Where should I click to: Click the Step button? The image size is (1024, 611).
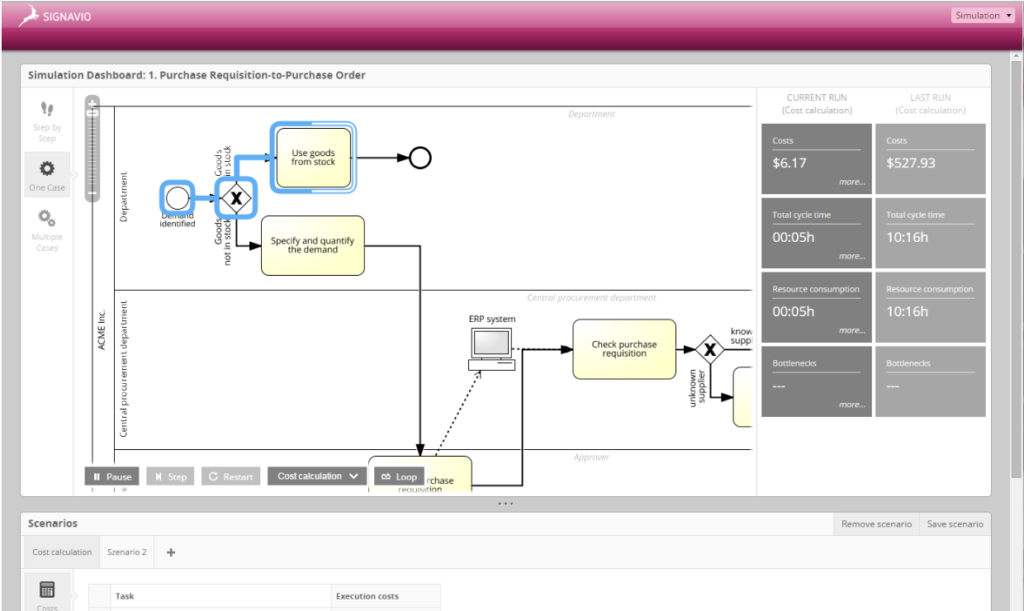[170, 477]
